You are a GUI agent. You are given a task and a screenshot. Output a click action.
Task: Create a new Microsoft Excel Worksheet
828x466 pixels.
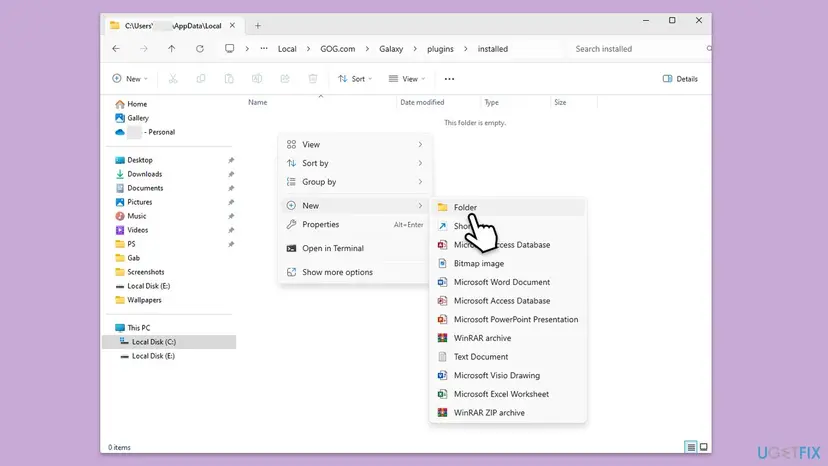coord(508,394)
